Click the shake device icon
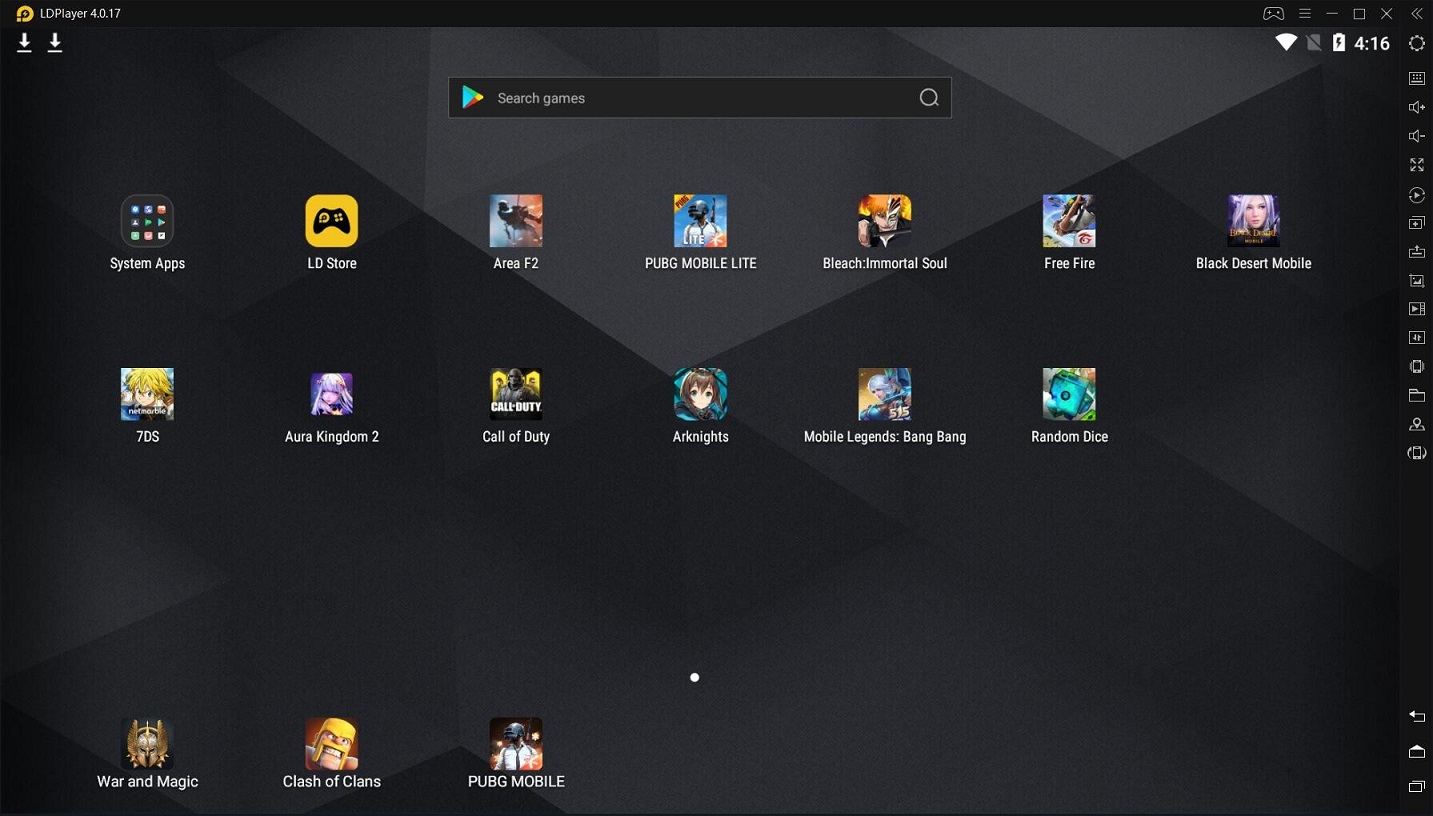Image resolution: width=1433 pixels, height=816 pixels. (x=1417, y=367)
